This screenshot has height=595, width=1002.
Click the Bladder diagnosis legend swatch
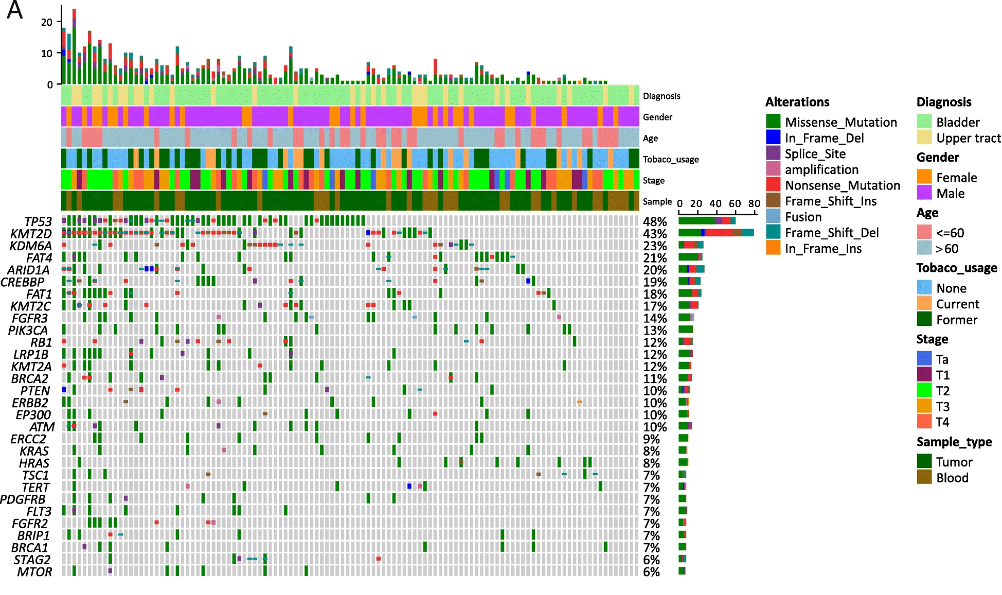tap(924, 122)
